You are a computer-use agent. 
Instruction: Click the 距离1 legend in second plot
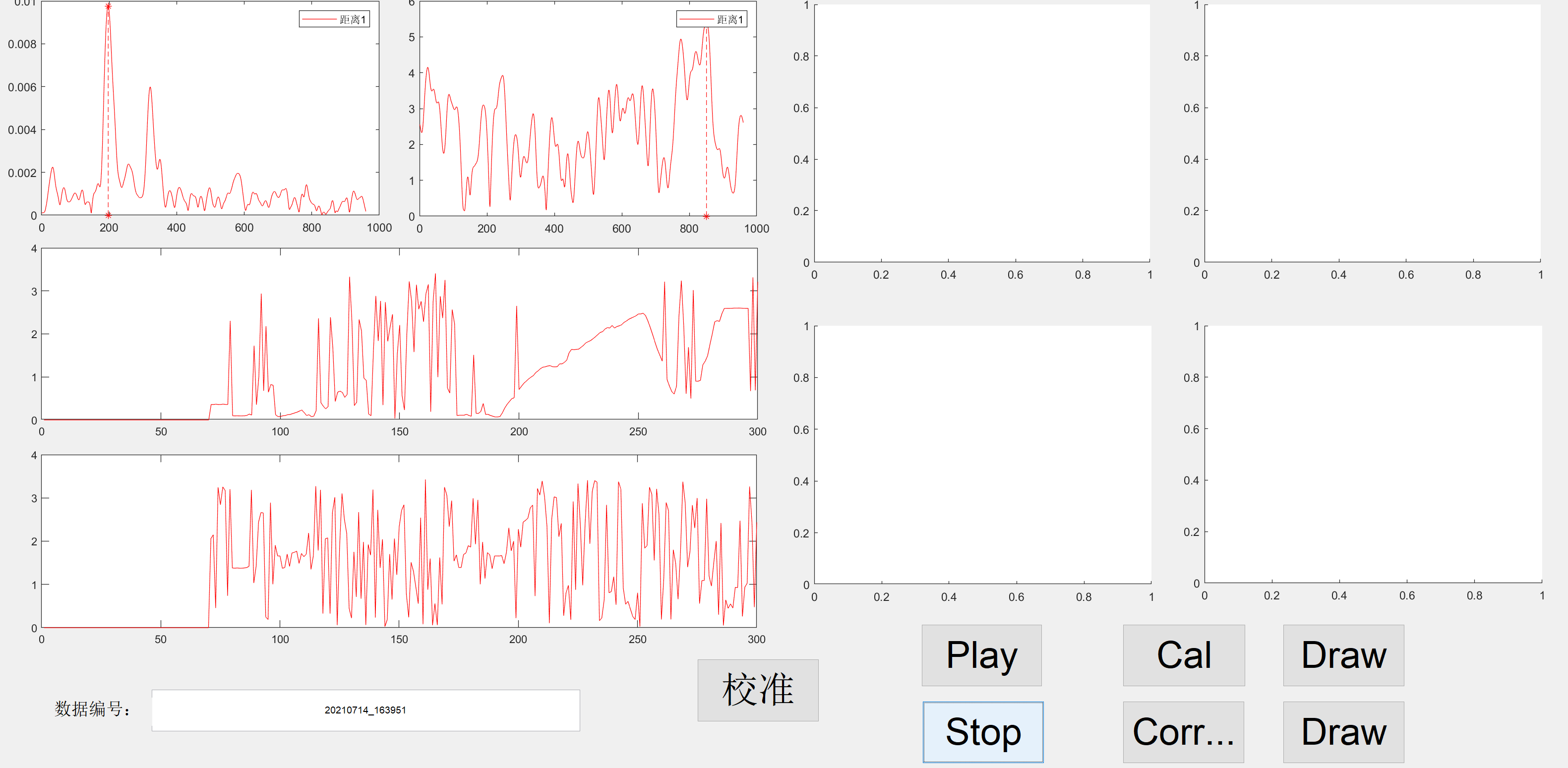click(x=712, y=19)
